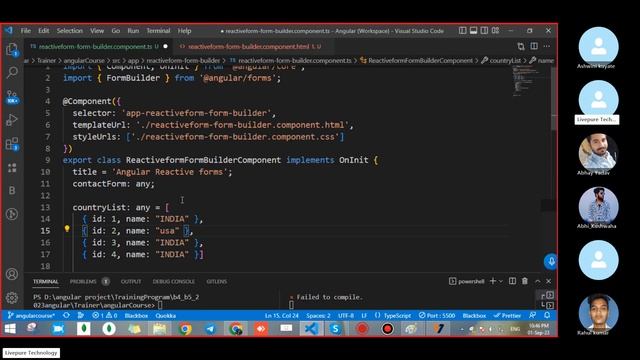Open the Manage gear in activity bar
This screenshot has width=640, height=360.
pos(12,298)
